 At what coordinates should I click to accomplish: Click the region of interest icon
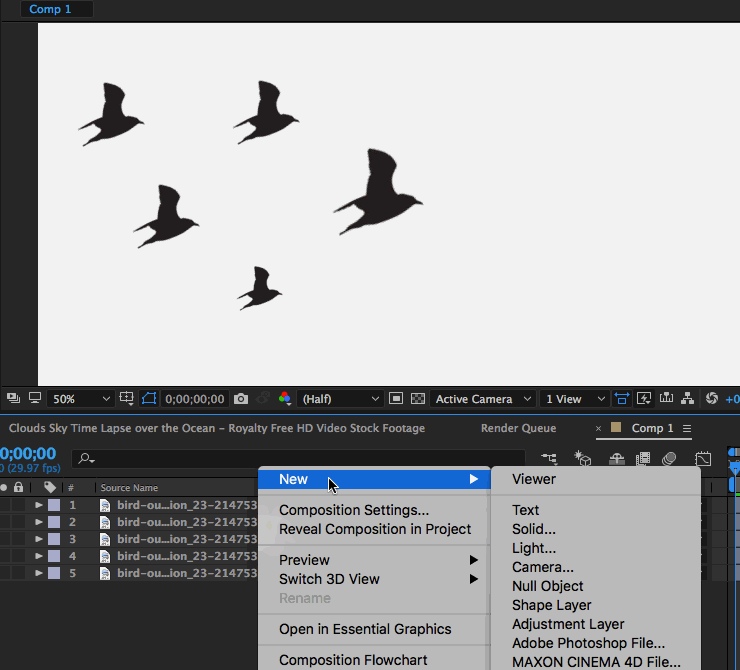pos(396,399)
